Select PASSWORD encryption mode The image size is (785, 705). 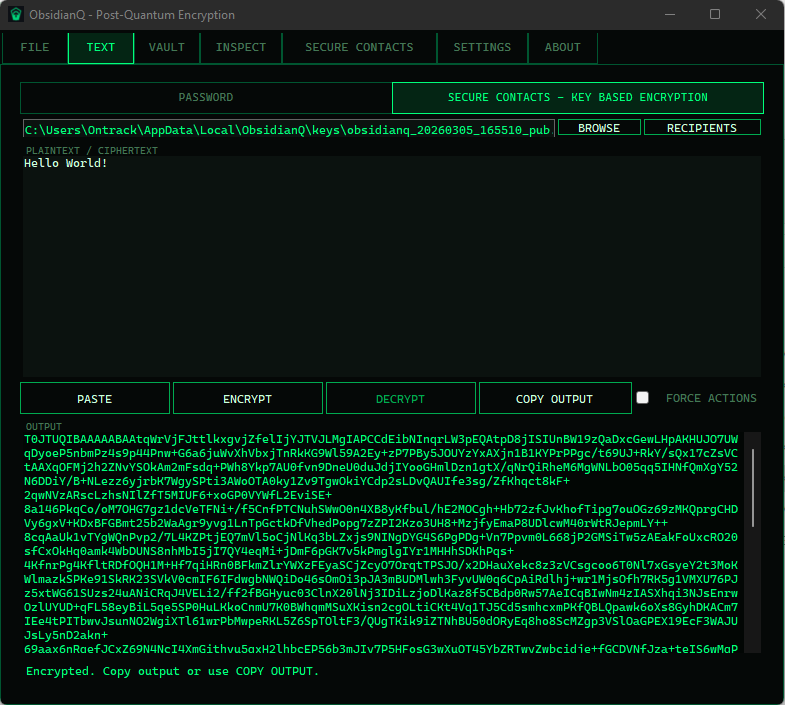point(206,98)
